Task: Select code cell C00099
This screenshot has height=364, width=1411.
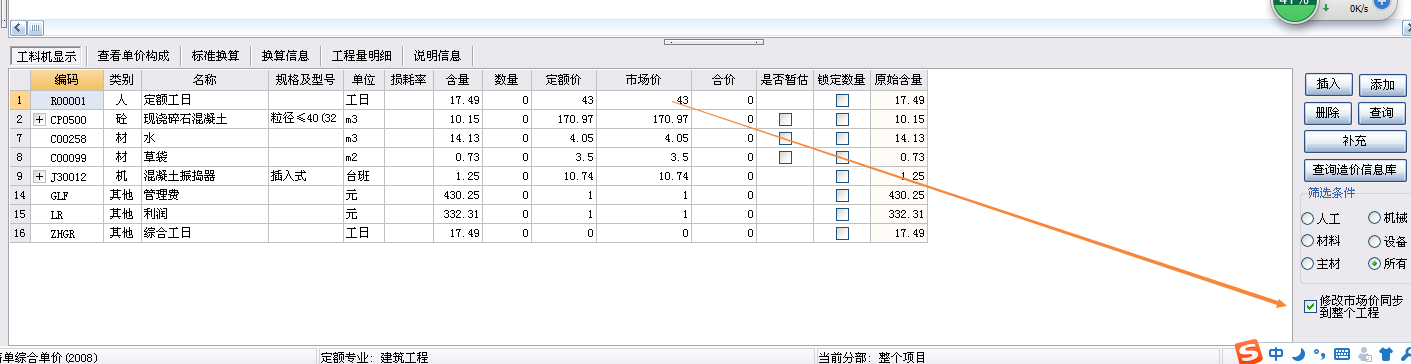Action: click(x=66, y=157)
